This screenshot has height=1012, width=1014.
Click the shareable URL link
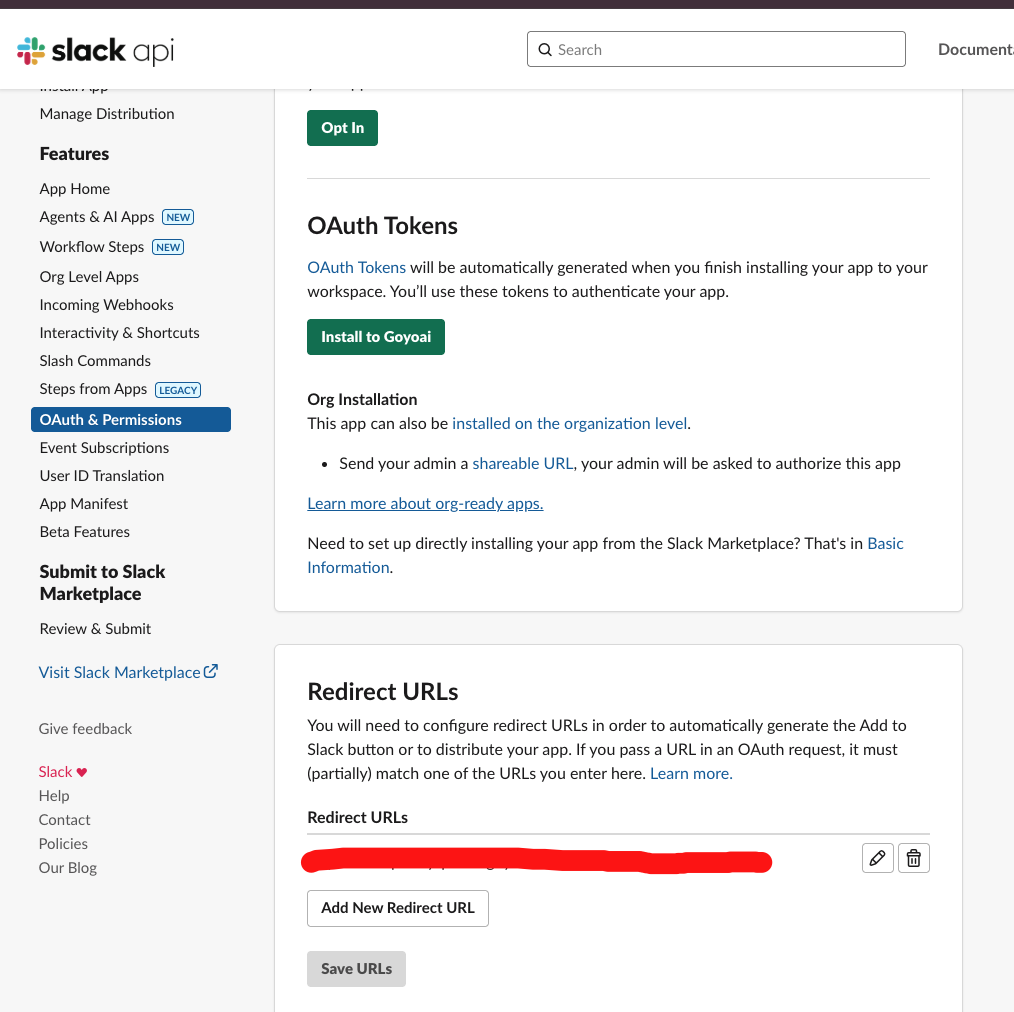(x=523, y=464)
